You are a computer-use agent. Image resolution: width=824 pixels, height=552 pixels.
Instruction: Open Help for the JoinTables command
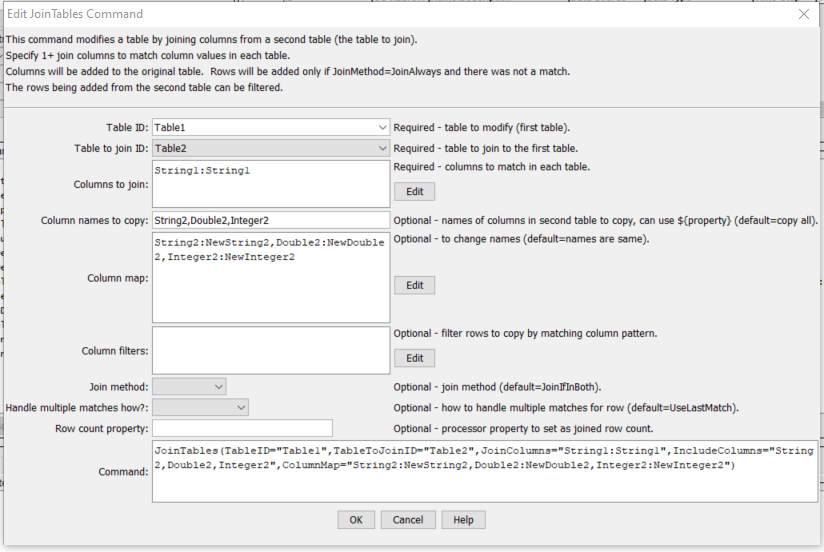(463, 520)
